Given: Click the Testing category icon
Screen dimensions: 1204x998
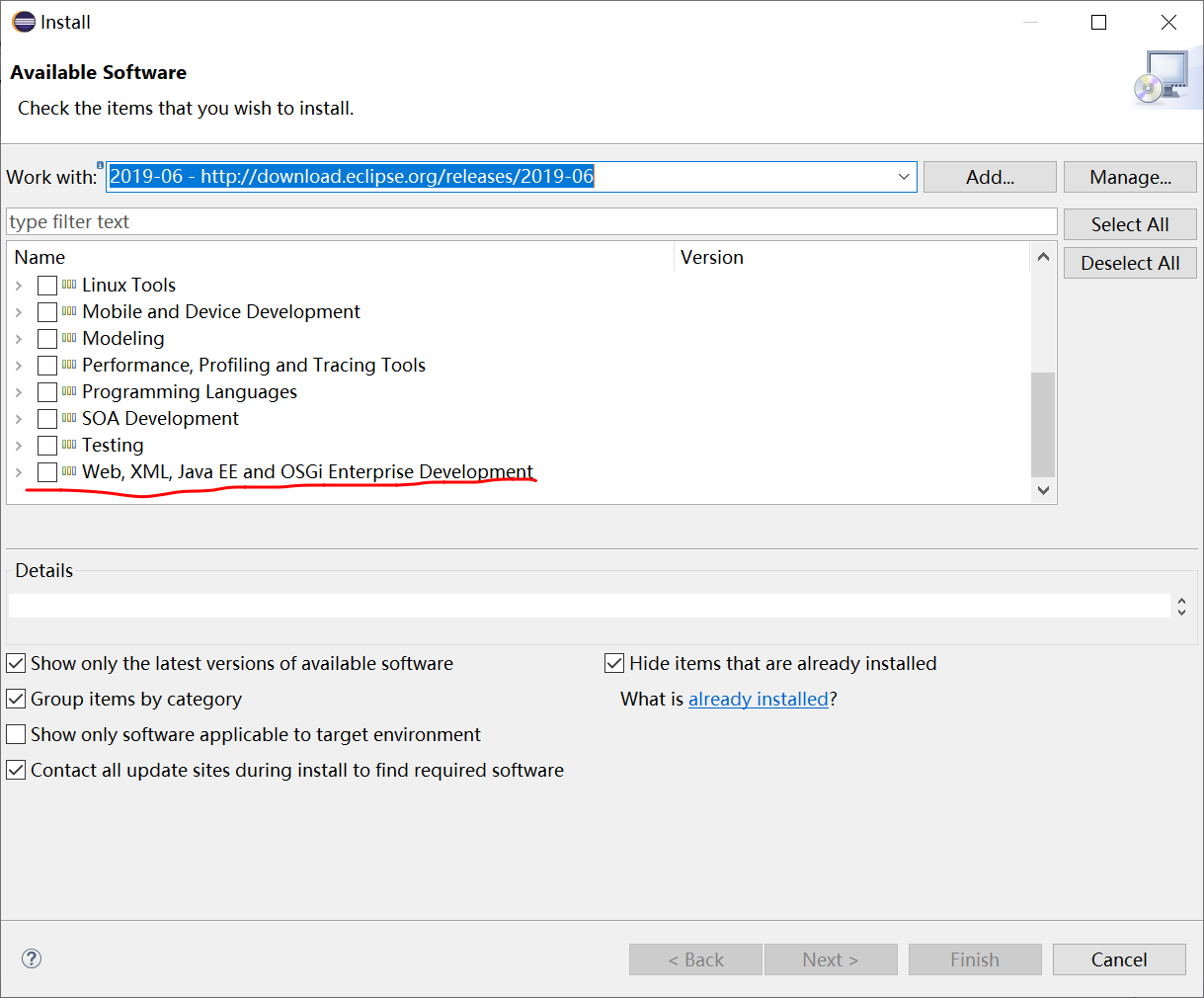Looking at the screenshot, I should 69,445.
